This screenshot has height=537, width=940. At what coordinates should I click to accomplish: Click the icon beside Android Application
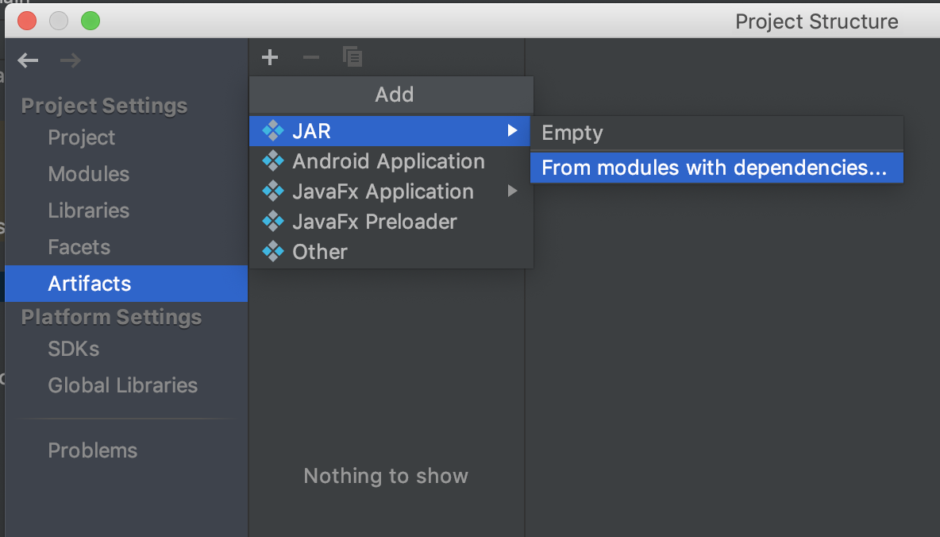click(273, 161)
